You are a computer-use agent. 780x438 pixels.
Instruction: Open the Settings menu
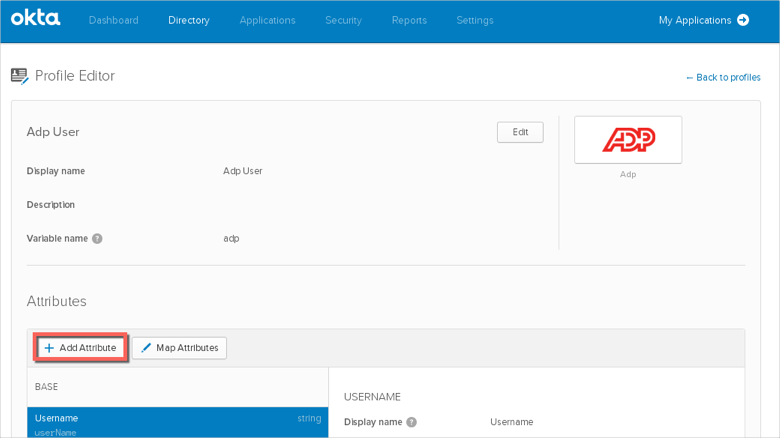coord(474,20)
